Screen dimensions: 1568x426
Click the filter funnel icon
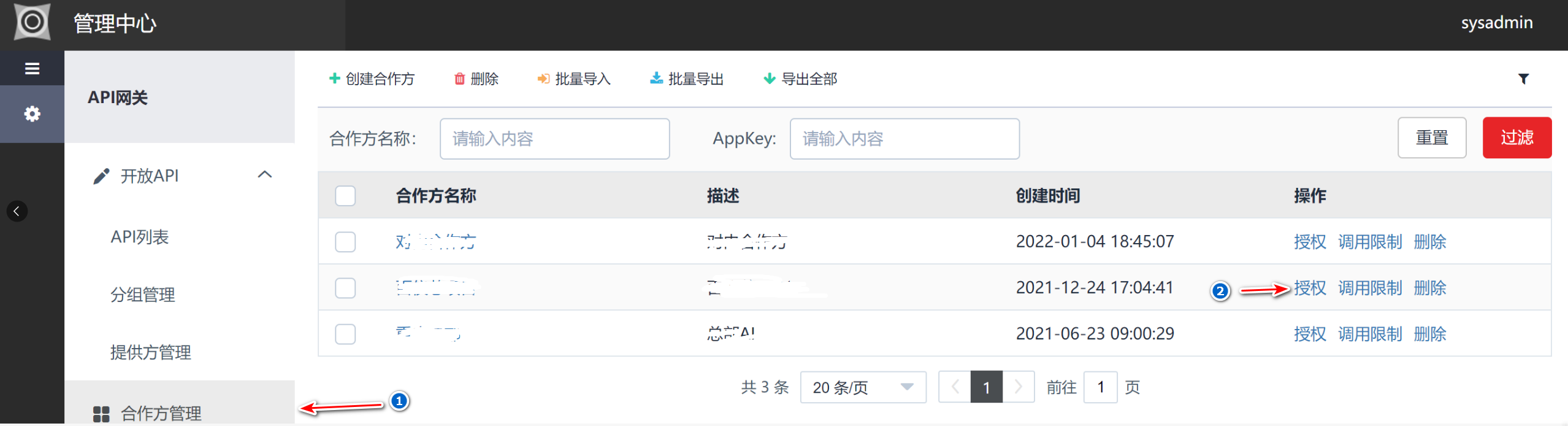coord(1523,79)
